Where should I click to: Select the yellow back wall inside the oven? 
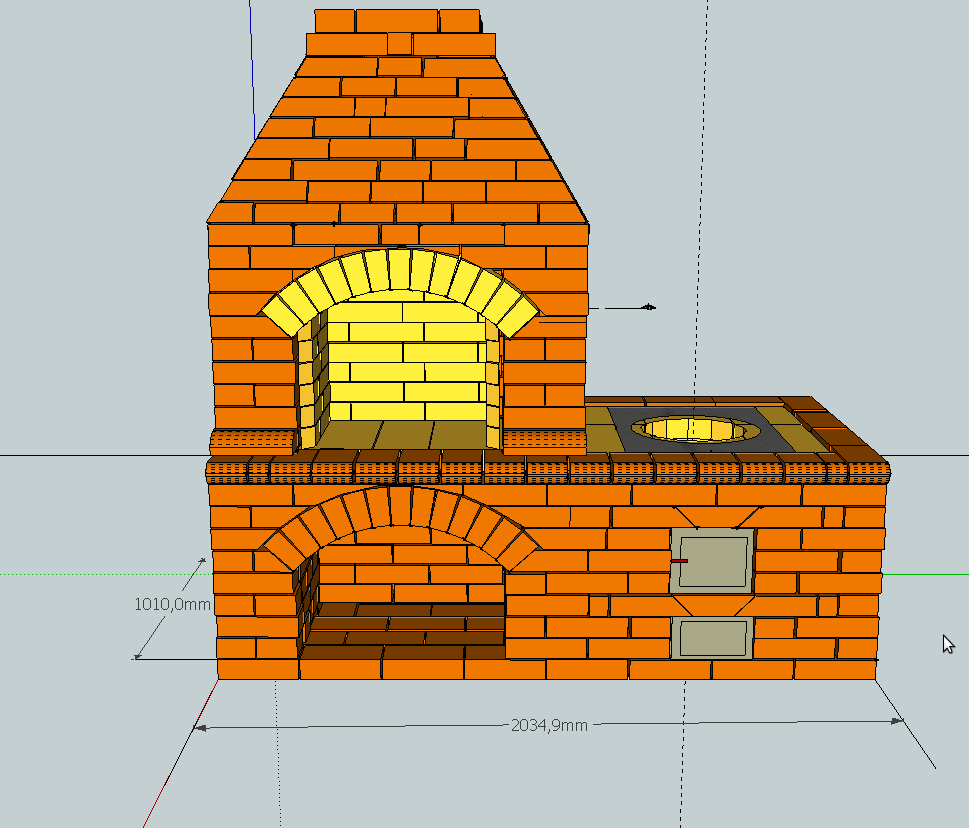pos(410,360)
